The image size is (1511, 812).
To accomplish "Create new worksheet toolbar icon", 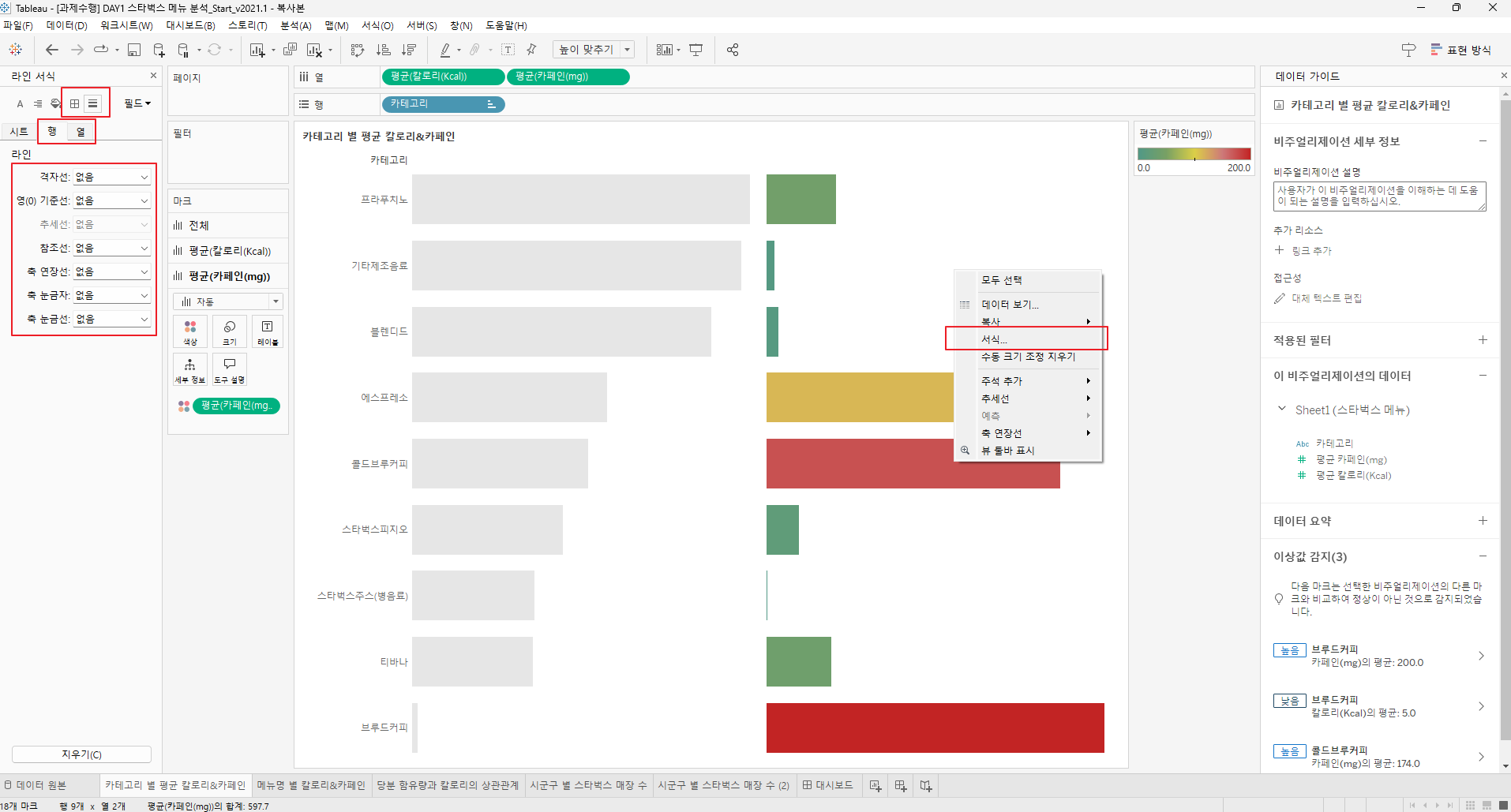I will click(257, 50).
